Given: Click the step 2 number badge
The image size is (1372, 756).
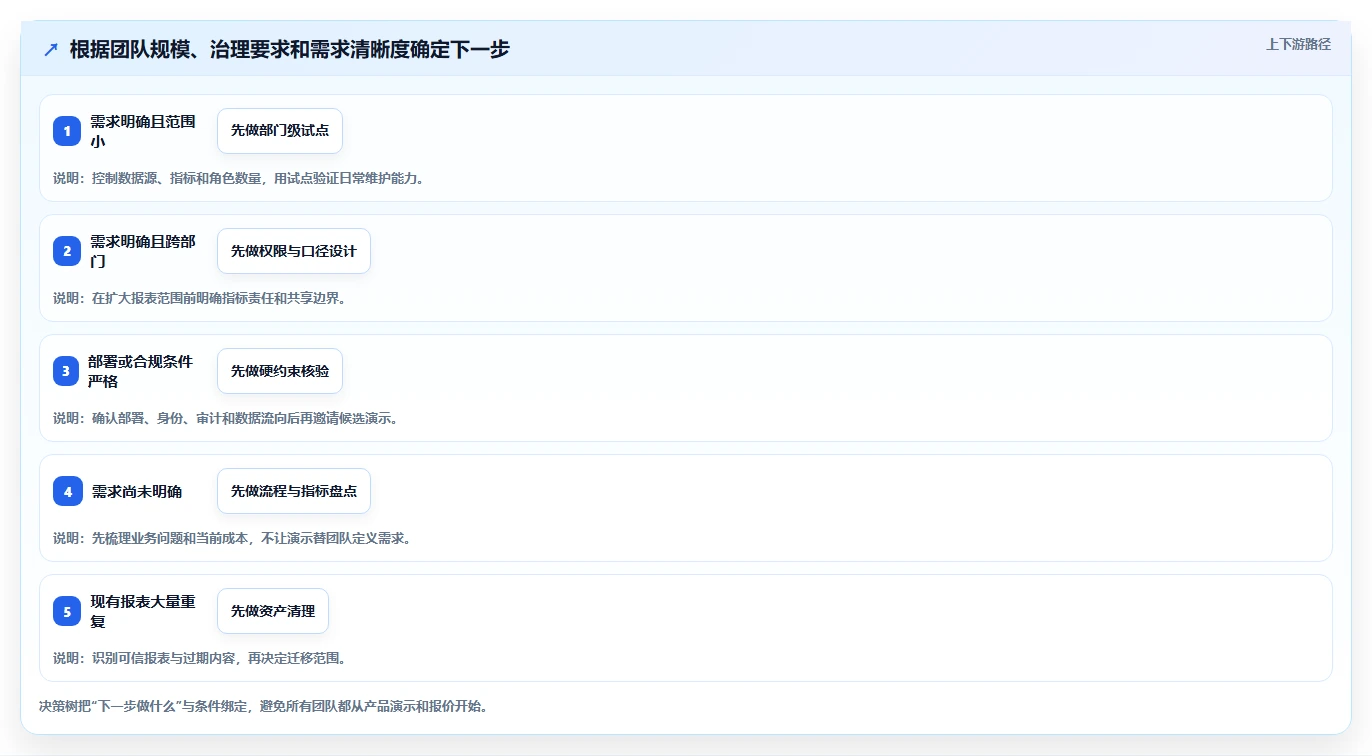Looking at the screenshot, I should (67, 251).
